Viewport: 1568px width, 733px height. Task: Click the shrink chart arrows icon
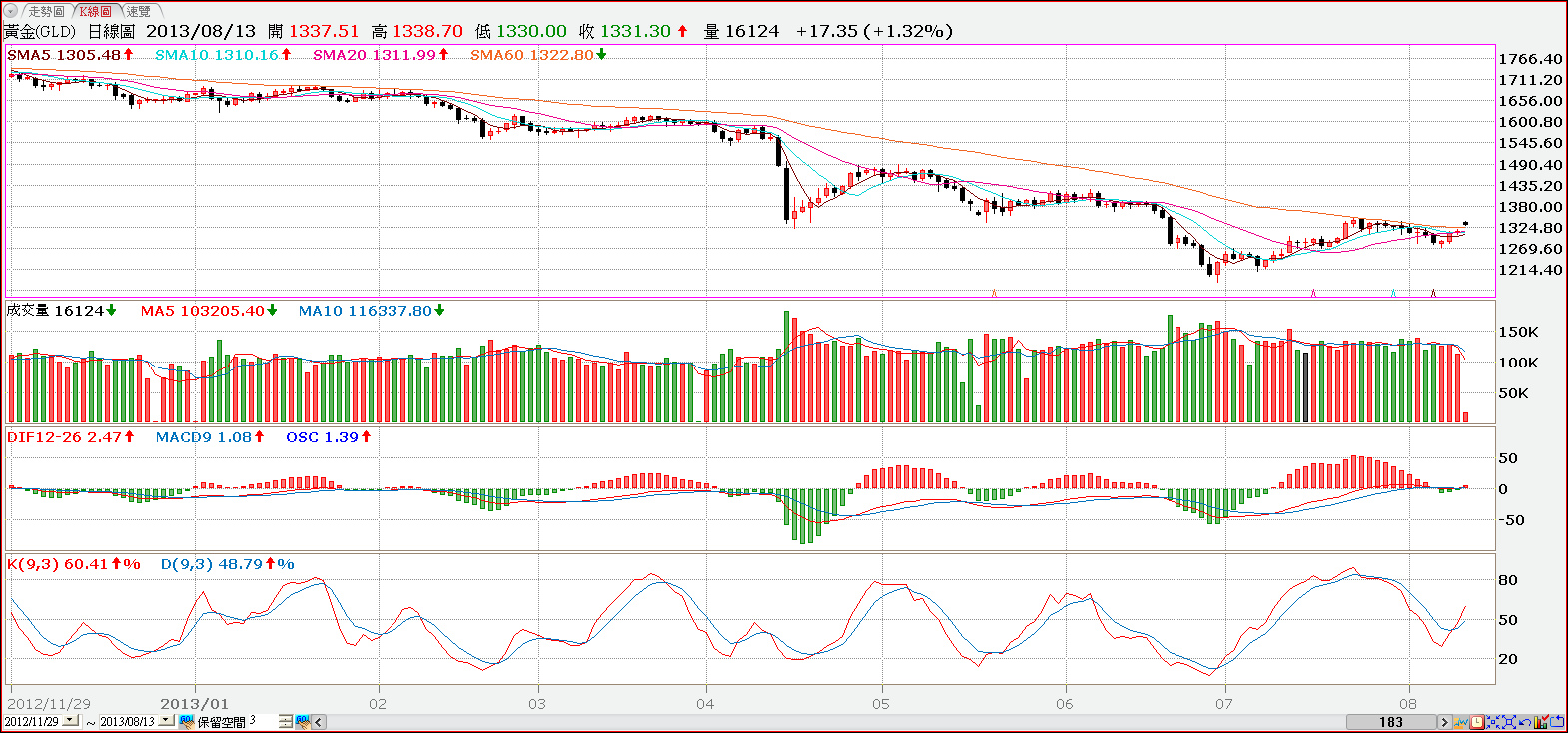[1493, 722]
